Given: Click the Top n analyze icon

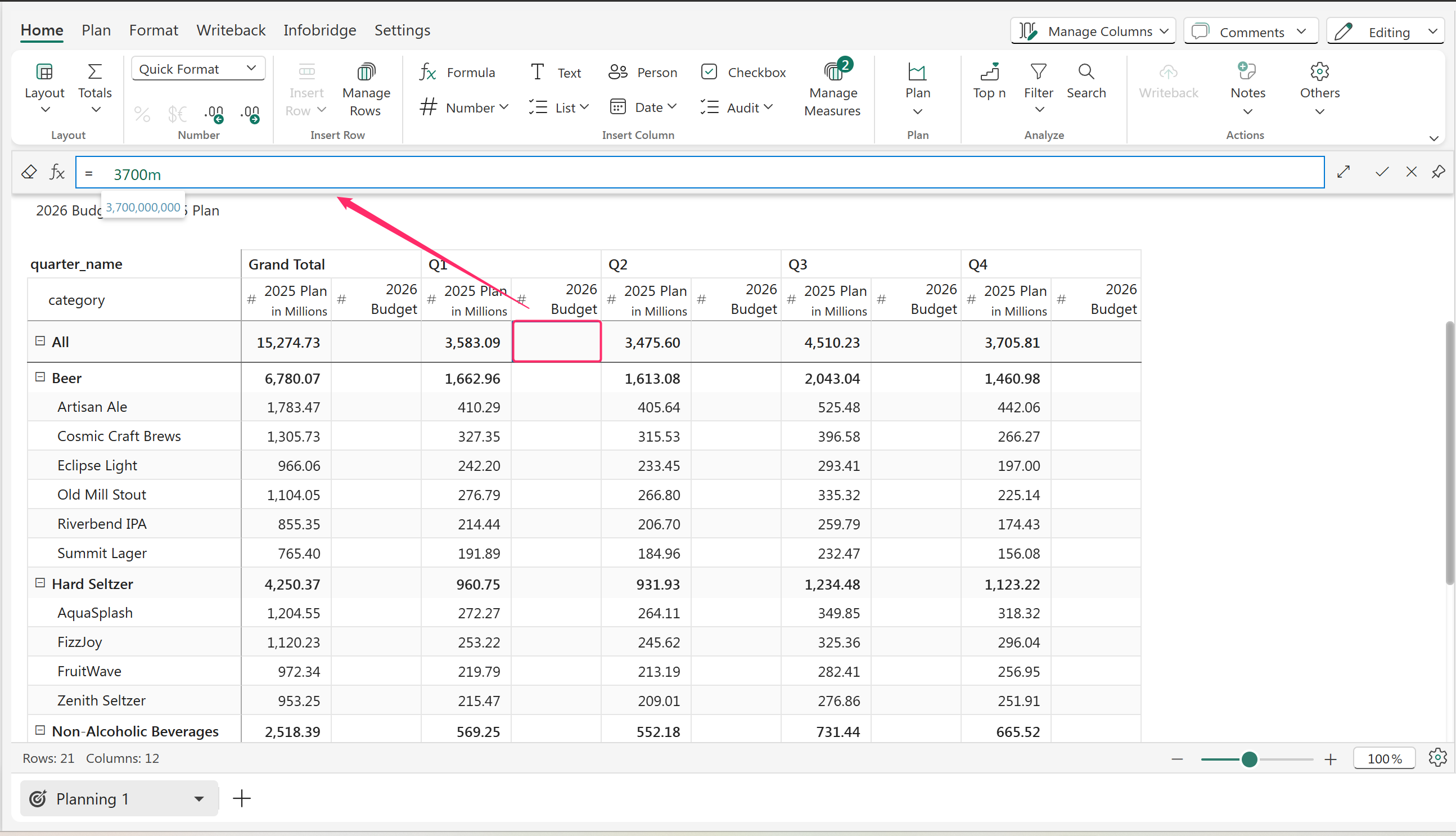Looking at the screenshot, I should pyautogui.click(x=989, y=73).
